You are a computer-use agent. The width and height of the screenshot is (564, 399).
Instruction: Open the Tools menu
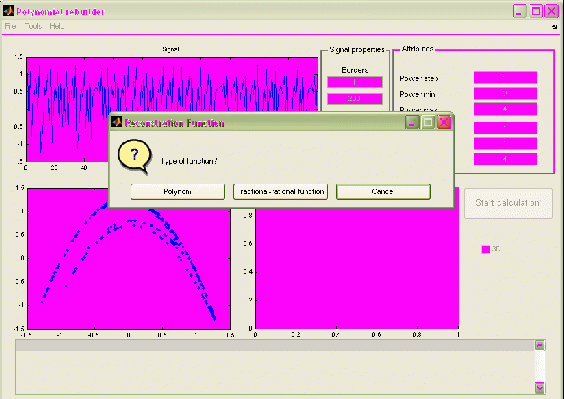click(x=33, y=26)
